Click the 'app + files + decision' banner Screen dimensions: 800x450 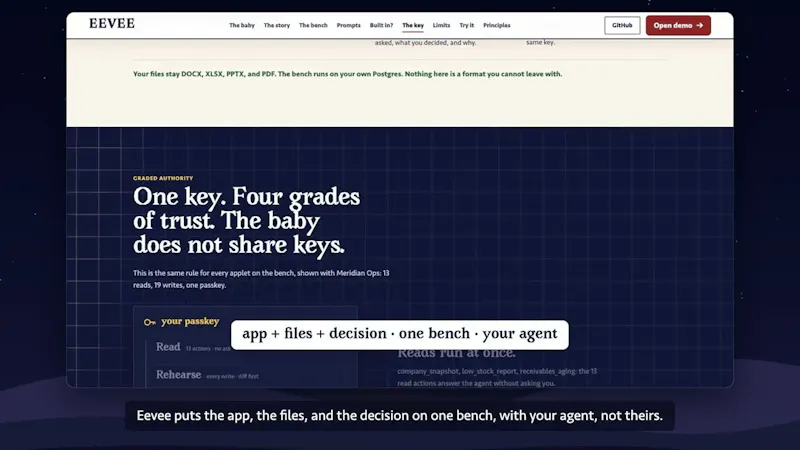[399, 335]
